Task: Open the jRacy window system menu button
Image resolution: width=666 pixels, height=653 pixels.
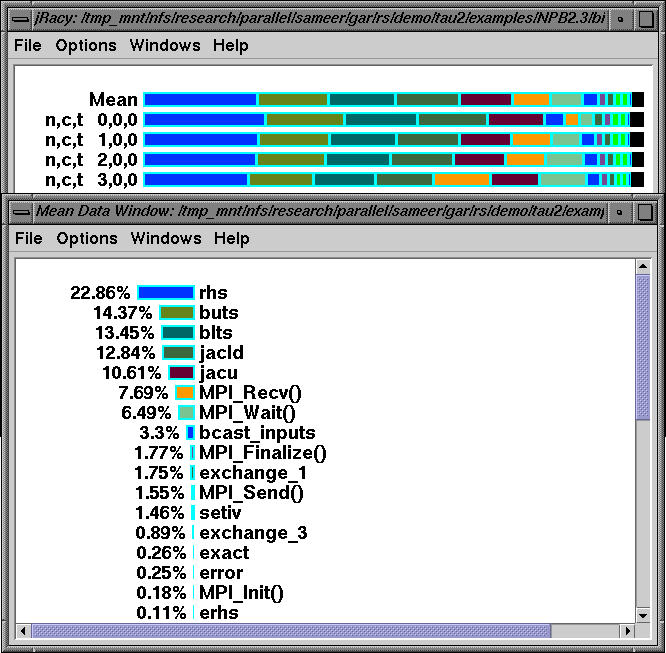Action: 20,19
